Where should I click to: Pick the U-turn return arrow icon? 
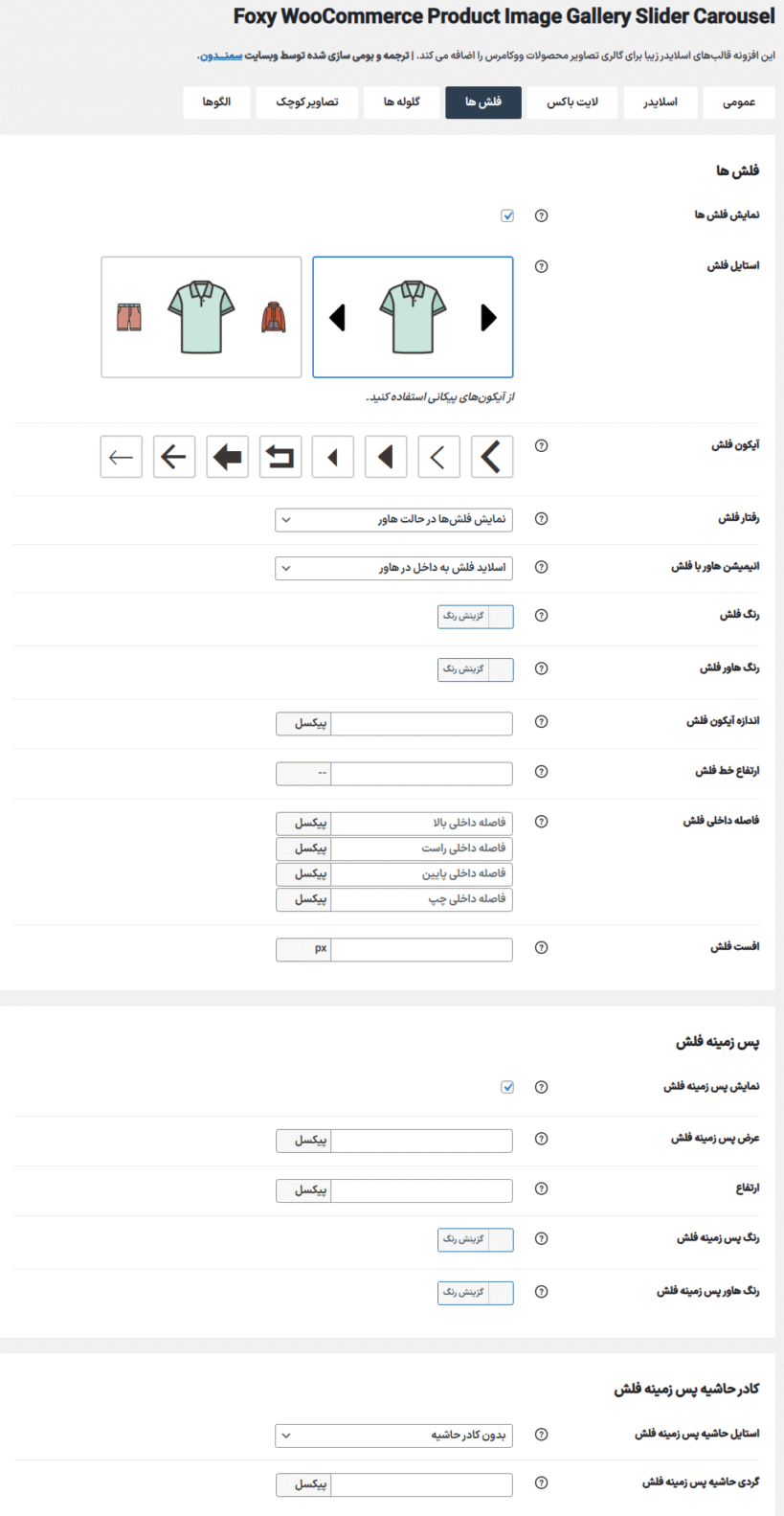pyautogui.click(x=280, y=457)
